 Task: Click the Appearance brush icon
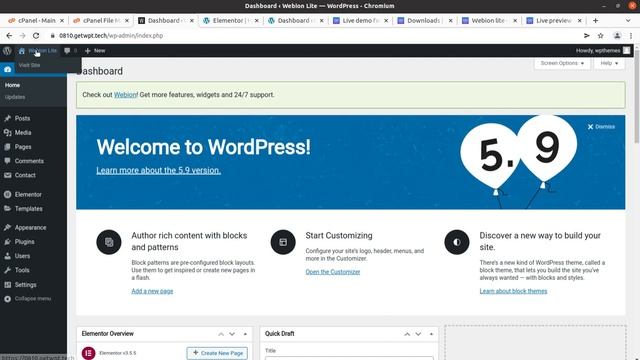pyautogui.click(x=7, y=228)
